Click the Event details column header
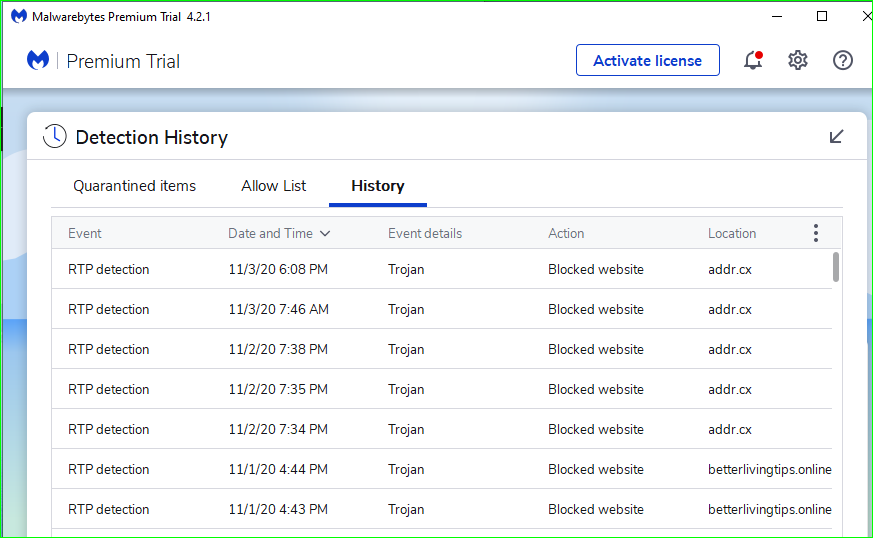The width and height of the screenshot is (873, 538). pos(425,233)
